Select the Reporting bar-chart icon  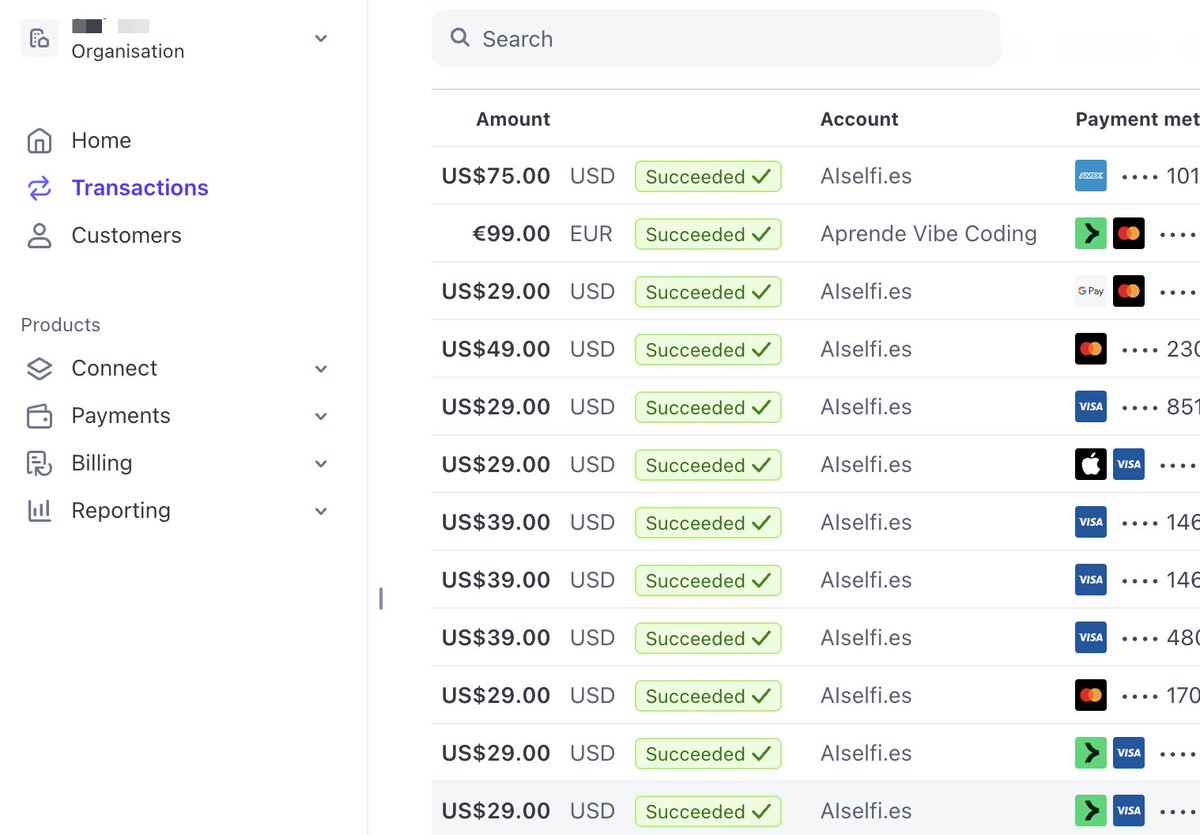pyautogui.click(x=40, y=510)
